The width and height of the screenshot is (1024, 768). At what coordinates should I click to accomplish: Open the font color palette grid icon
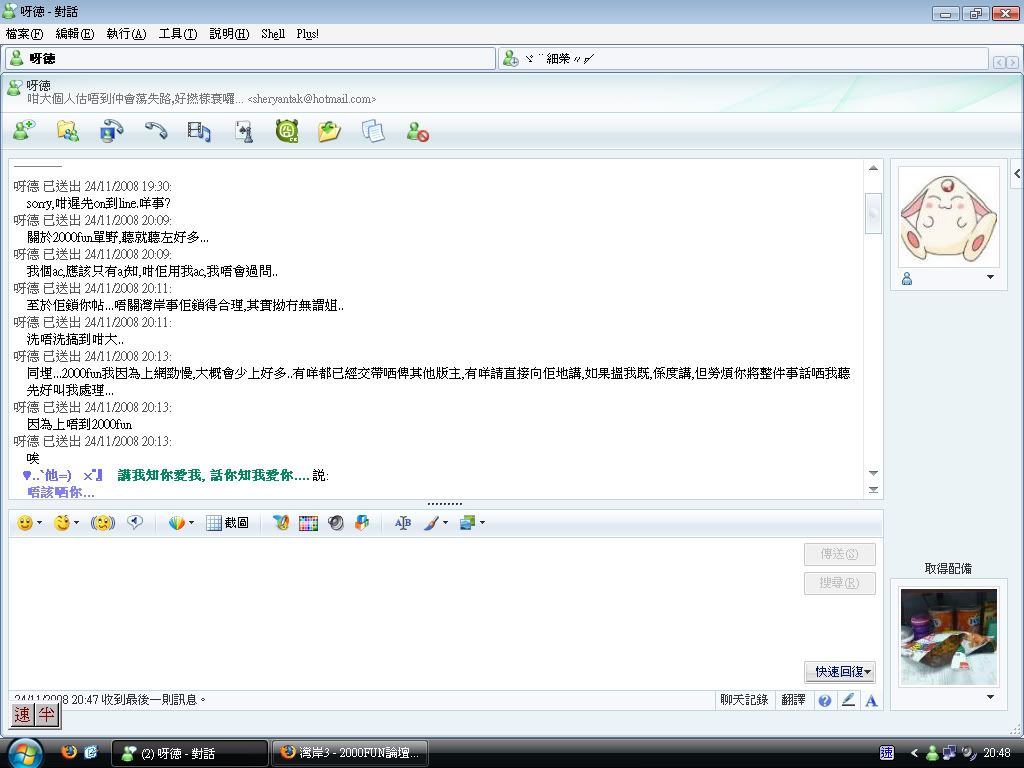308,523
